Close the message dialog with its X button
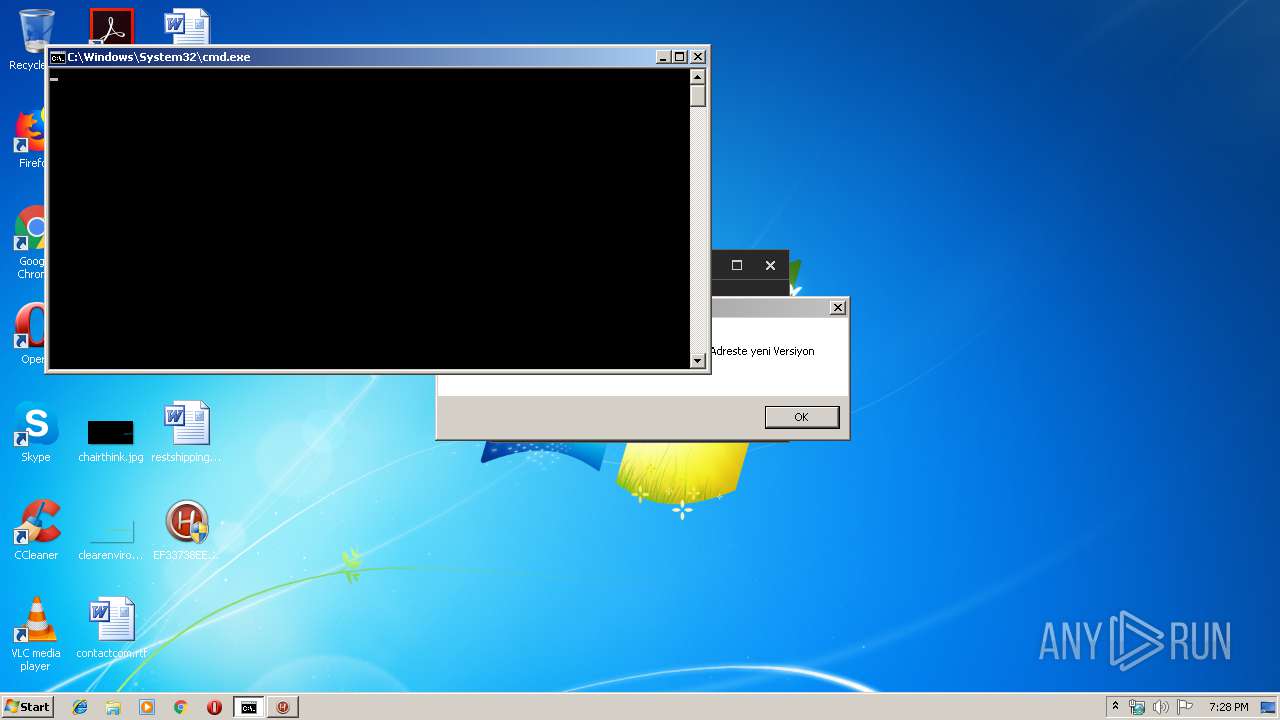The image size is (1280, 720). point(838,307)
